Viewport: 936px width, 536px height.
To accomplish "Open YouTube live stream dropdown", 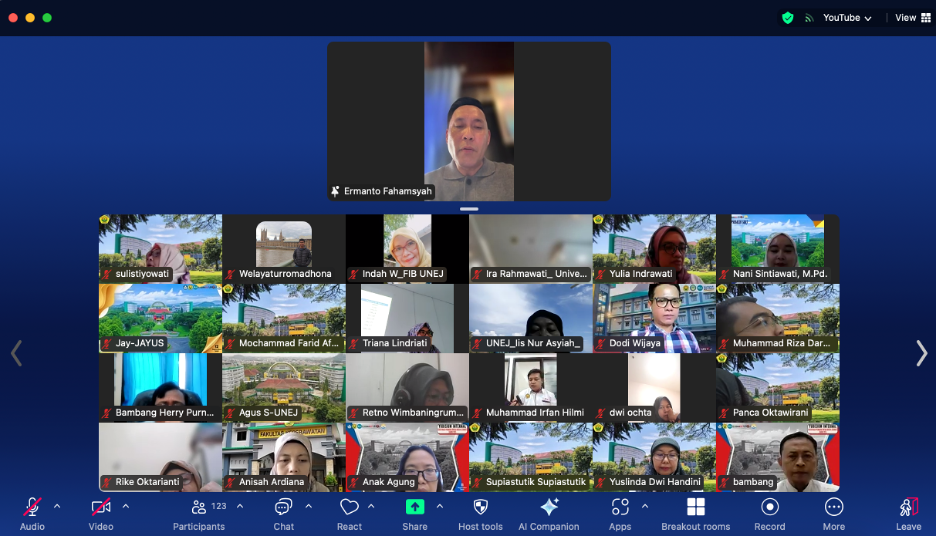I will [847, 18].
